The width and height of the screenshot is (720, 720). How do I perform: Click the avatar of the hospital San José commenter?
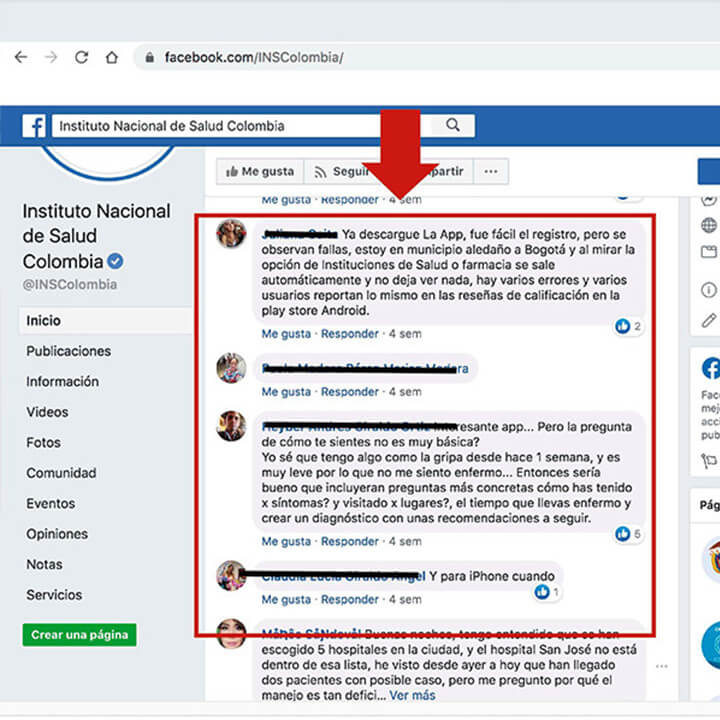[231, 634]
